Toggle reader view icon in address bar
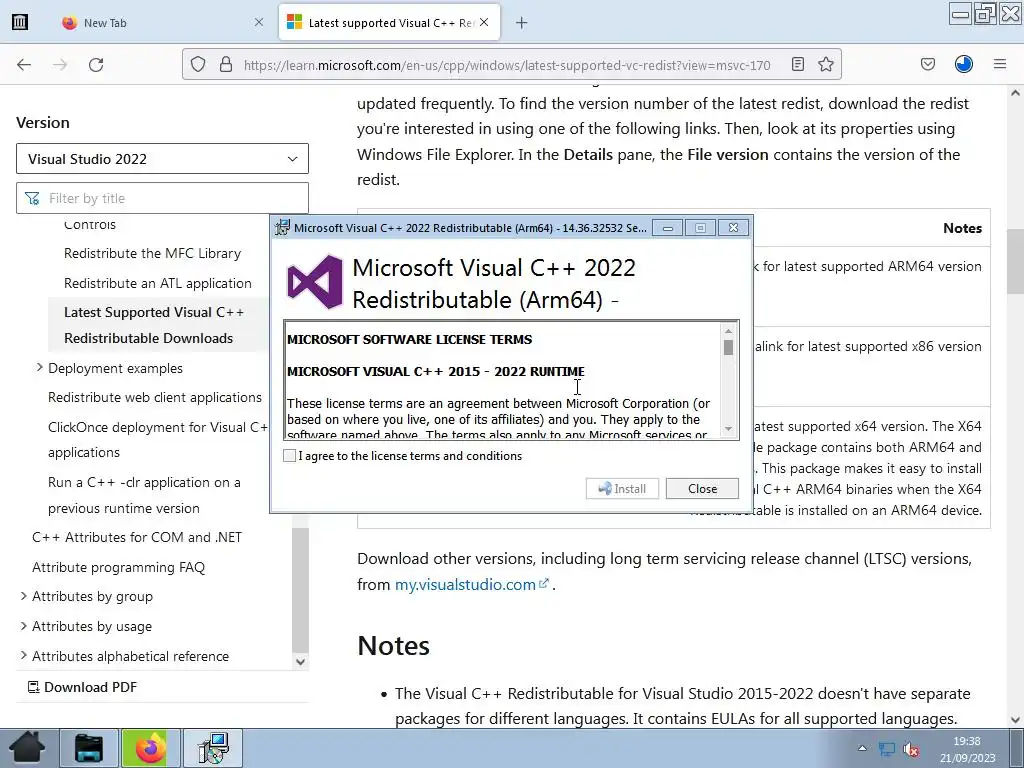Viewport: 1024px width, 768px height. 797,64
